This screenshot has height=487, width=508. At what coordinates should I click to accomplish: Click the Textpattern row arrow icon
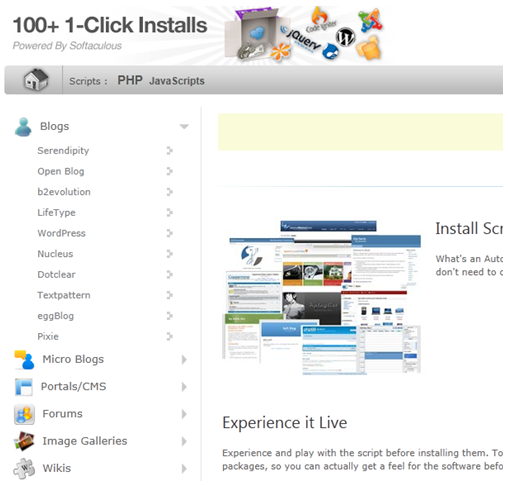(170, 295)
